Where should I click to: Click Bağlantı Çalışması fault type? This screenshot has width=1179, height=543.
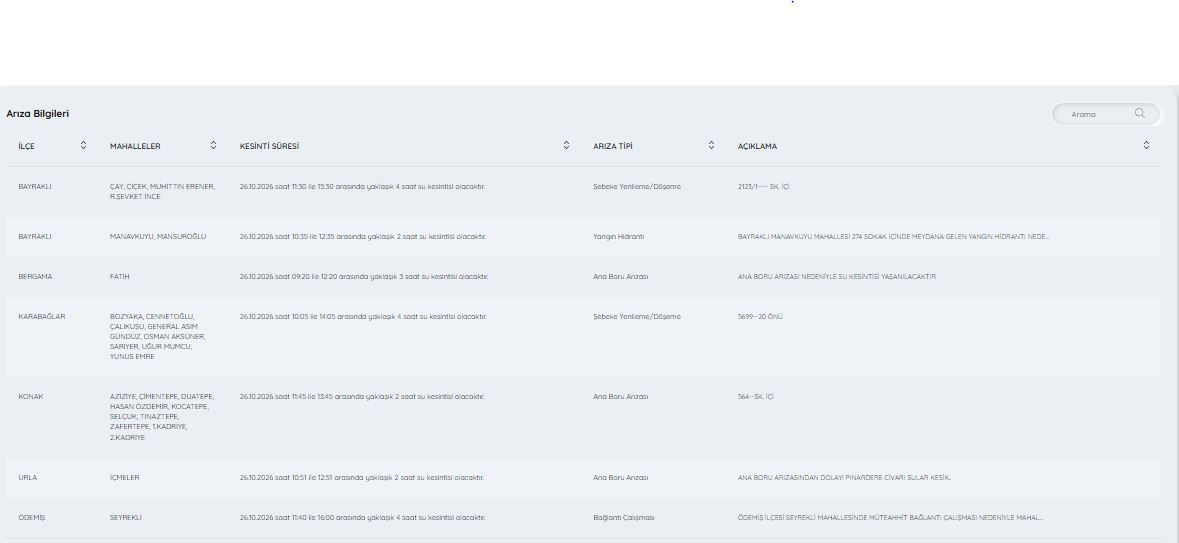[624, 517]
